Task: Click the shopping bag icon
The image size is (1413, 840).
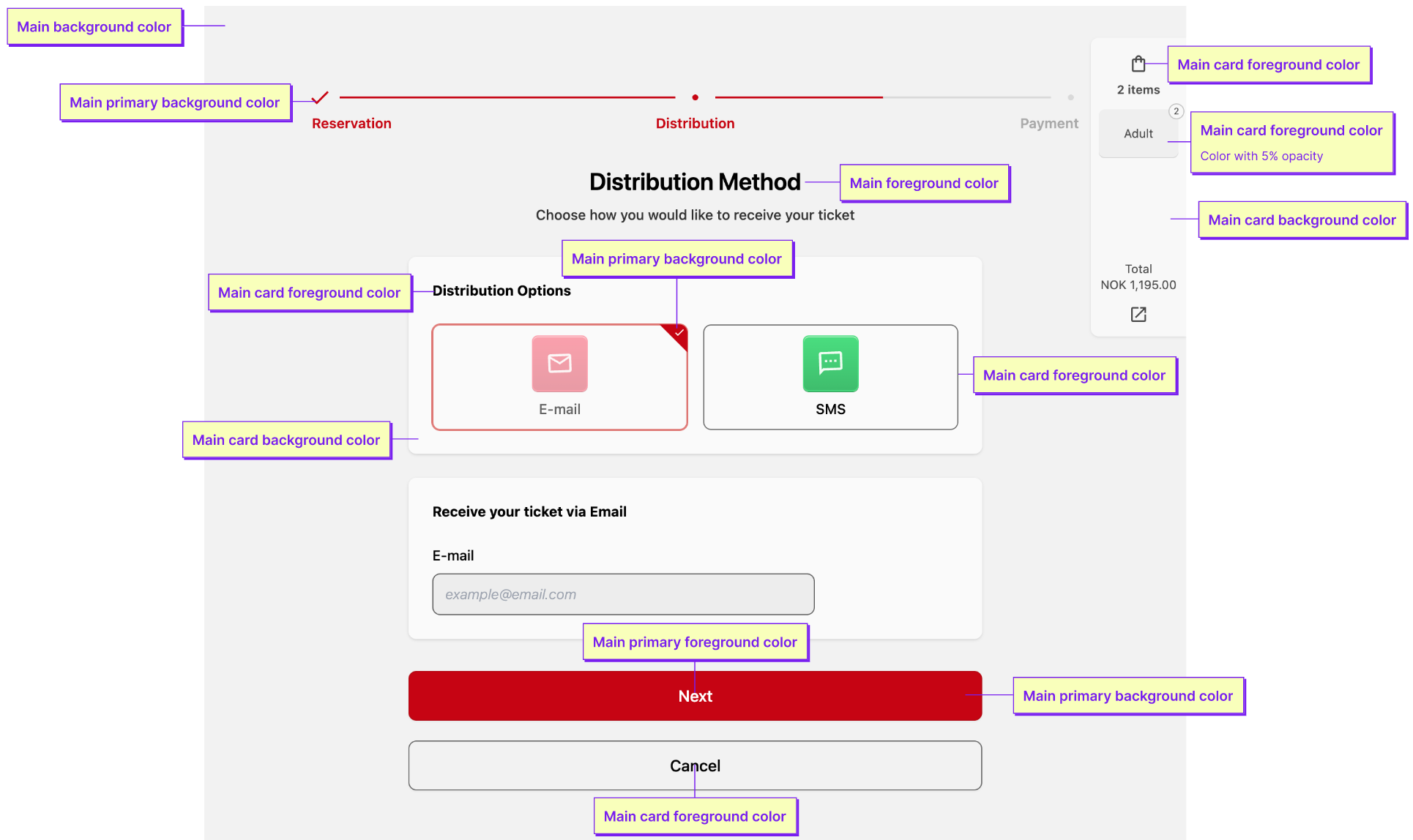Action: (x=1138, y=64)
